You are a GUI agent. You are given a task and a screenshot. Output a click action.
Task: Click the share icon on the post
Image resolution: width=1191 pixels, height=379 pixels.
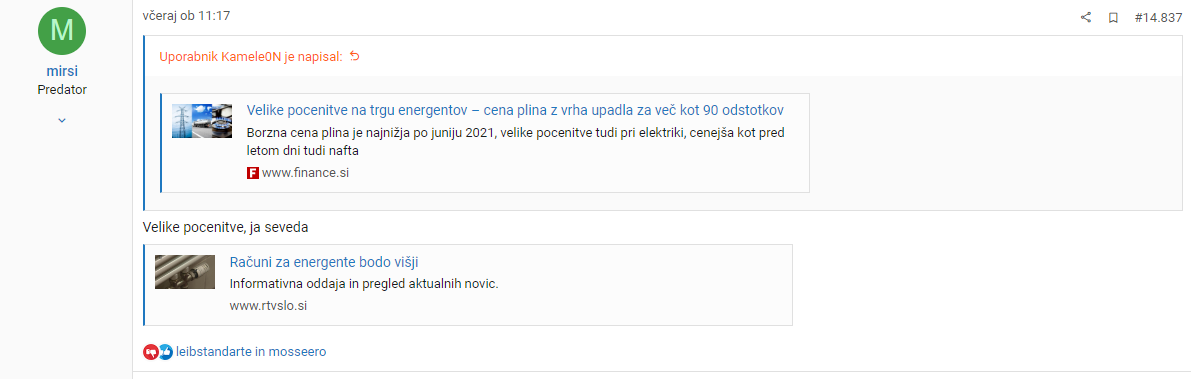tap(1085, 17)
